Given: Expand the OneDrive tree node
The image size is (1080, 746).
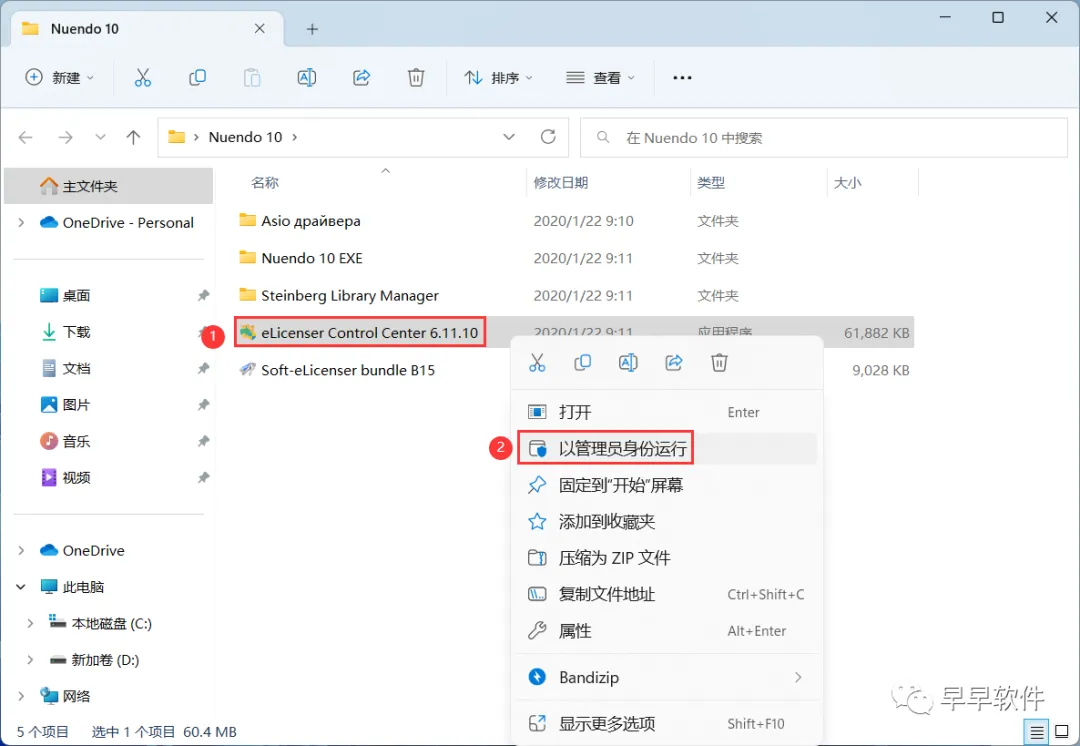Looking at the screenshot, I should 21,550.
